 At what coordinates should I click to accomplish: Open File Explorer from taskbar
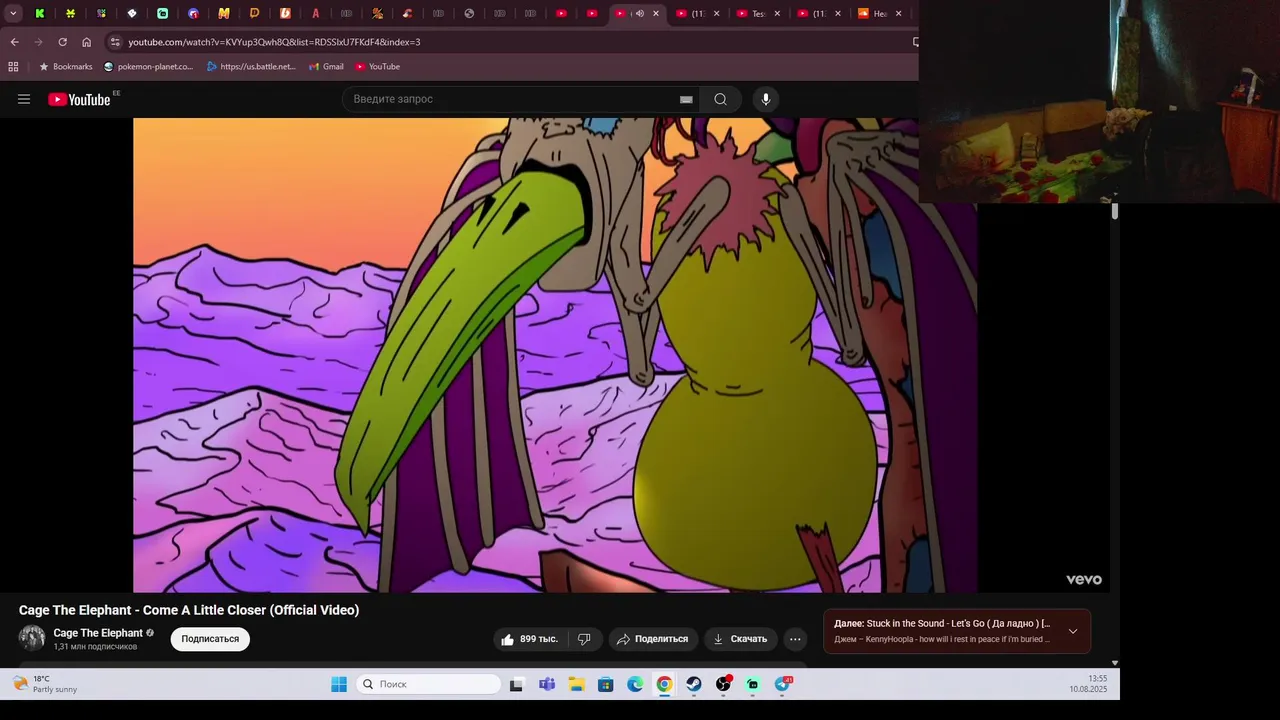[576, 684]
